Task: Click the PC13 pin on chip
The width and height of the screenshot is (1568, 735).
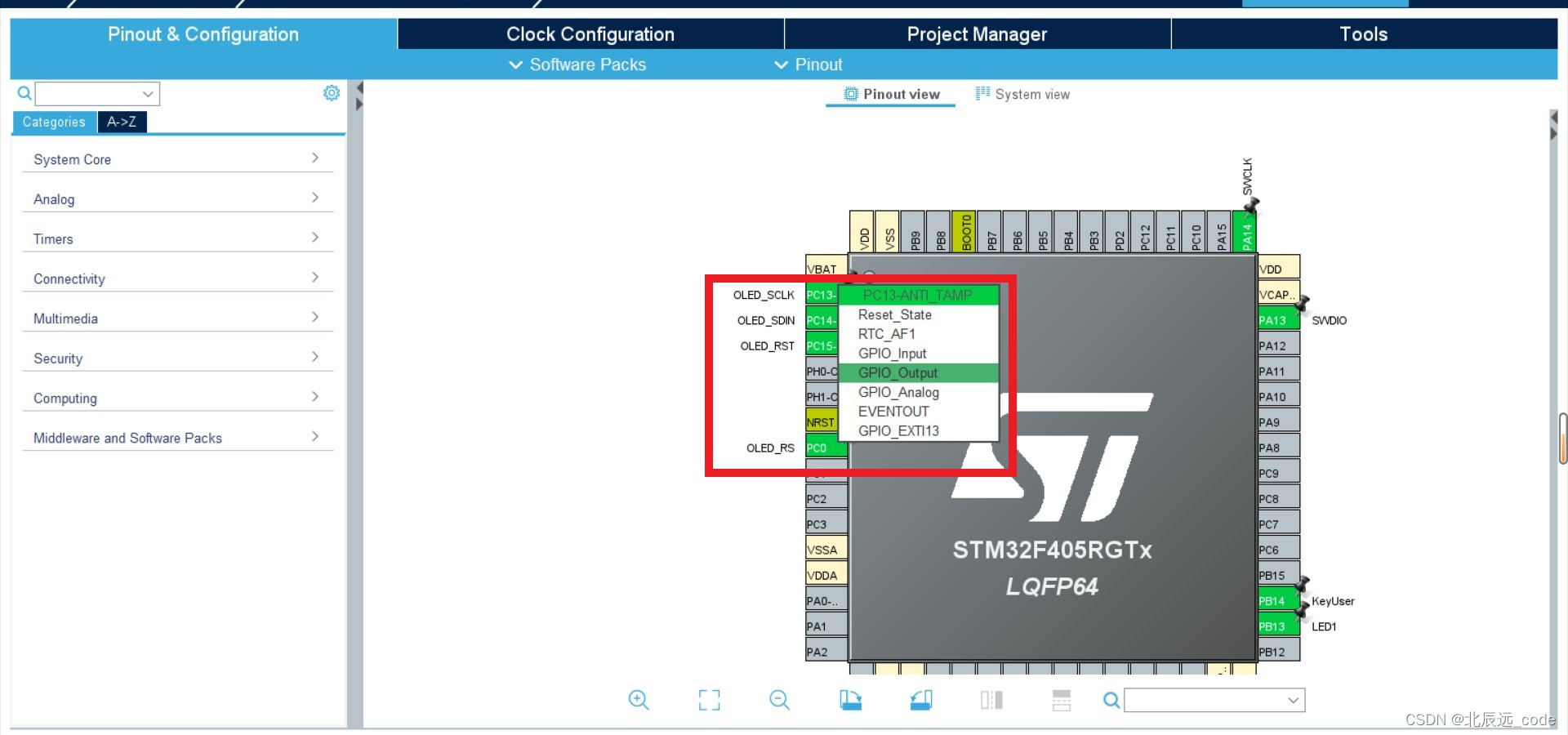Action: (x=822, y=295)
